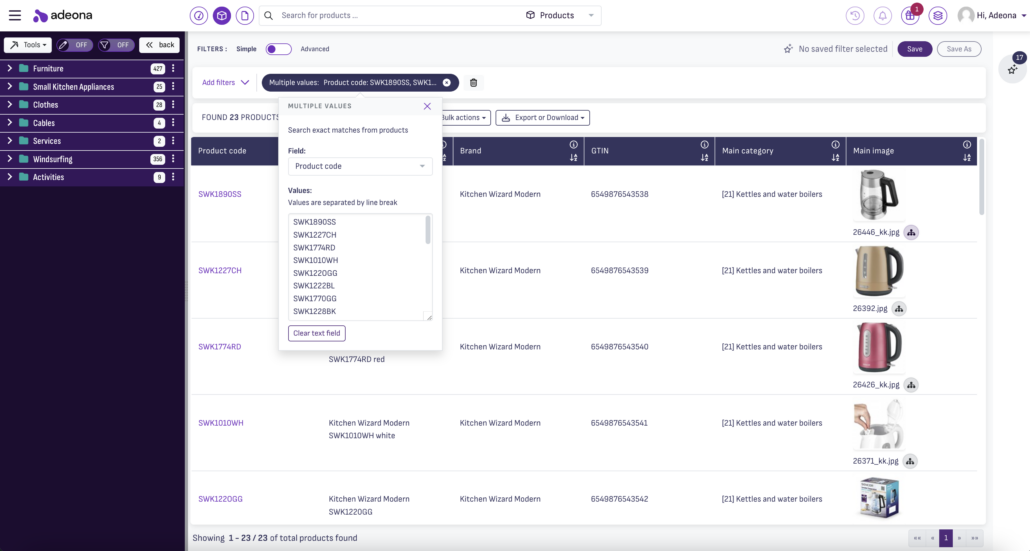1030x551 pixels.
Task: Open the layers stack icon
Action: 937,15
